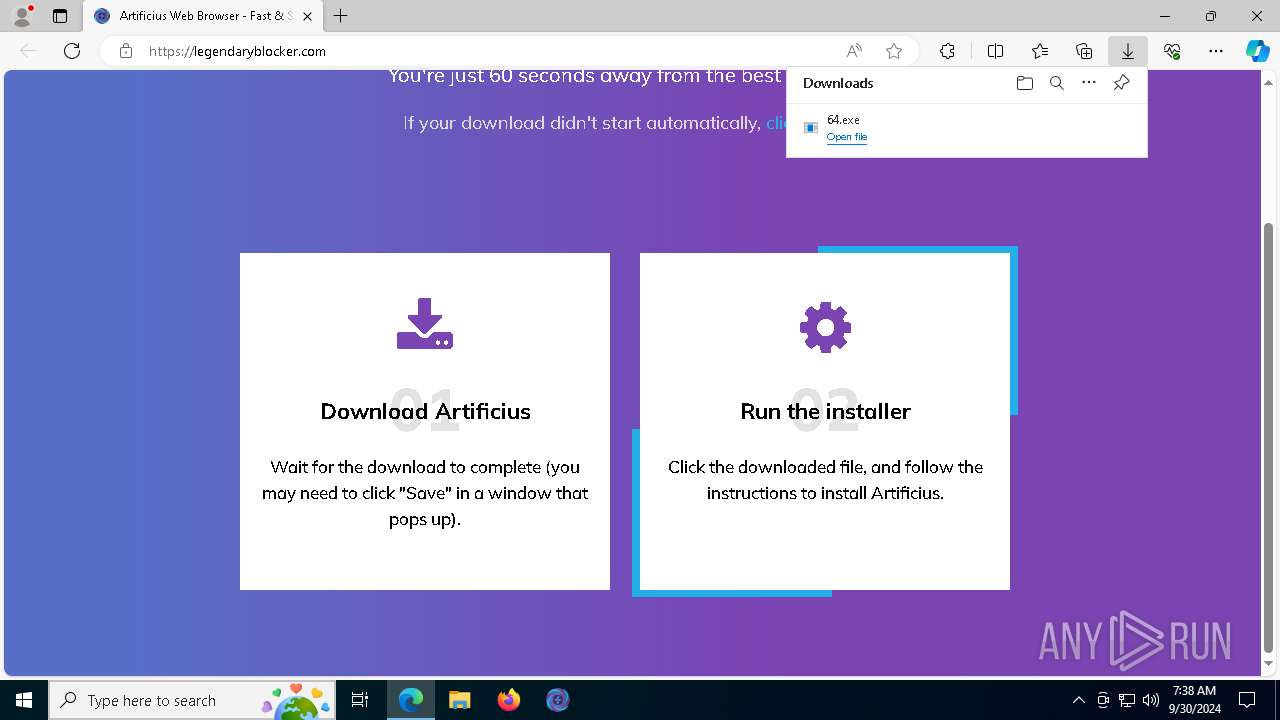Open Artificius browser taskbar icon
The image size is (1280, 720).
(557, 700)
